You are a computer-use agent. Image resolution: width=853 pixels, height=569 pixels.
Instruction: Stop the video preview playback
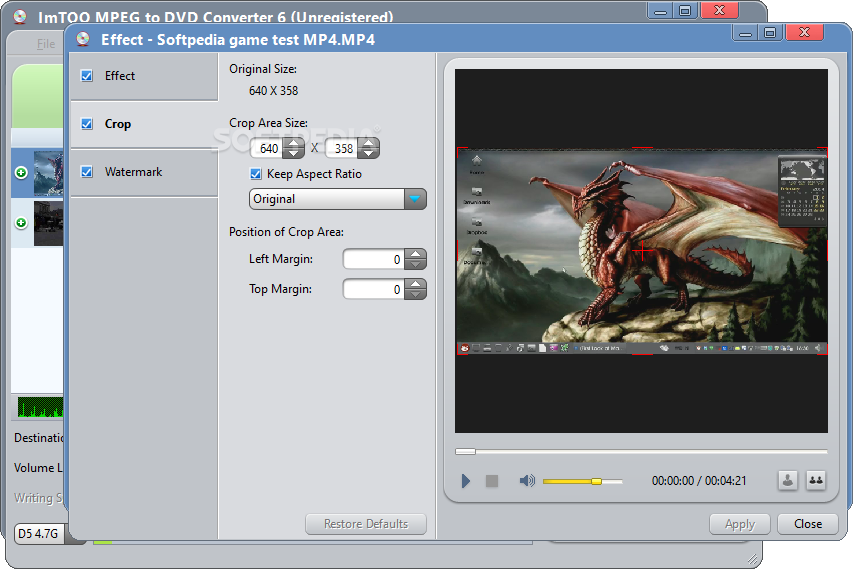(492, 481)
